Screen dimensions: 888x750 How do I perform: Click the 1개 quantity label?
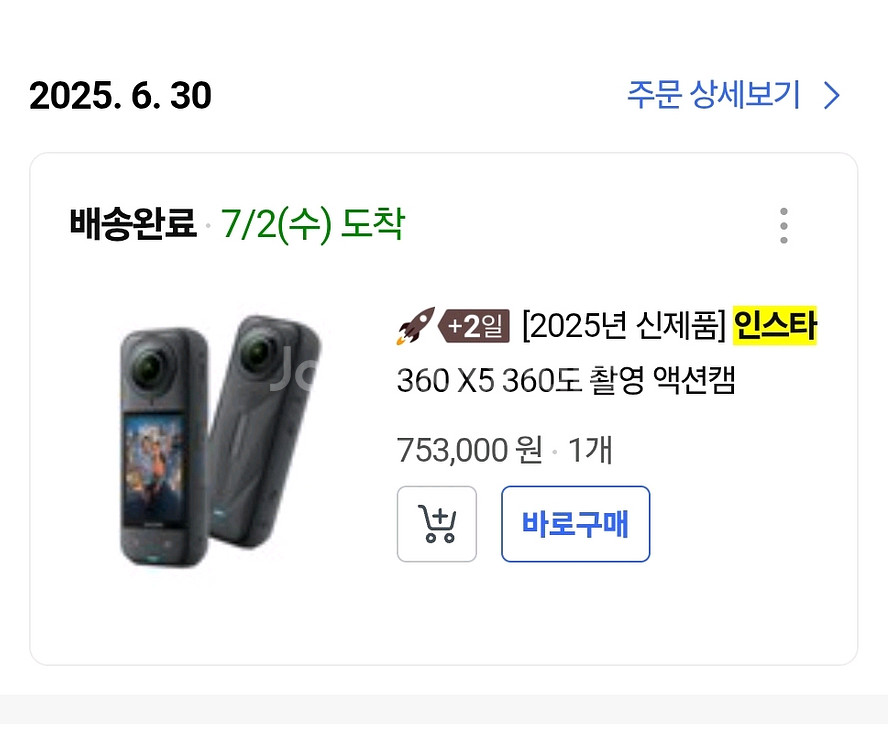click(x=590, y=451)
